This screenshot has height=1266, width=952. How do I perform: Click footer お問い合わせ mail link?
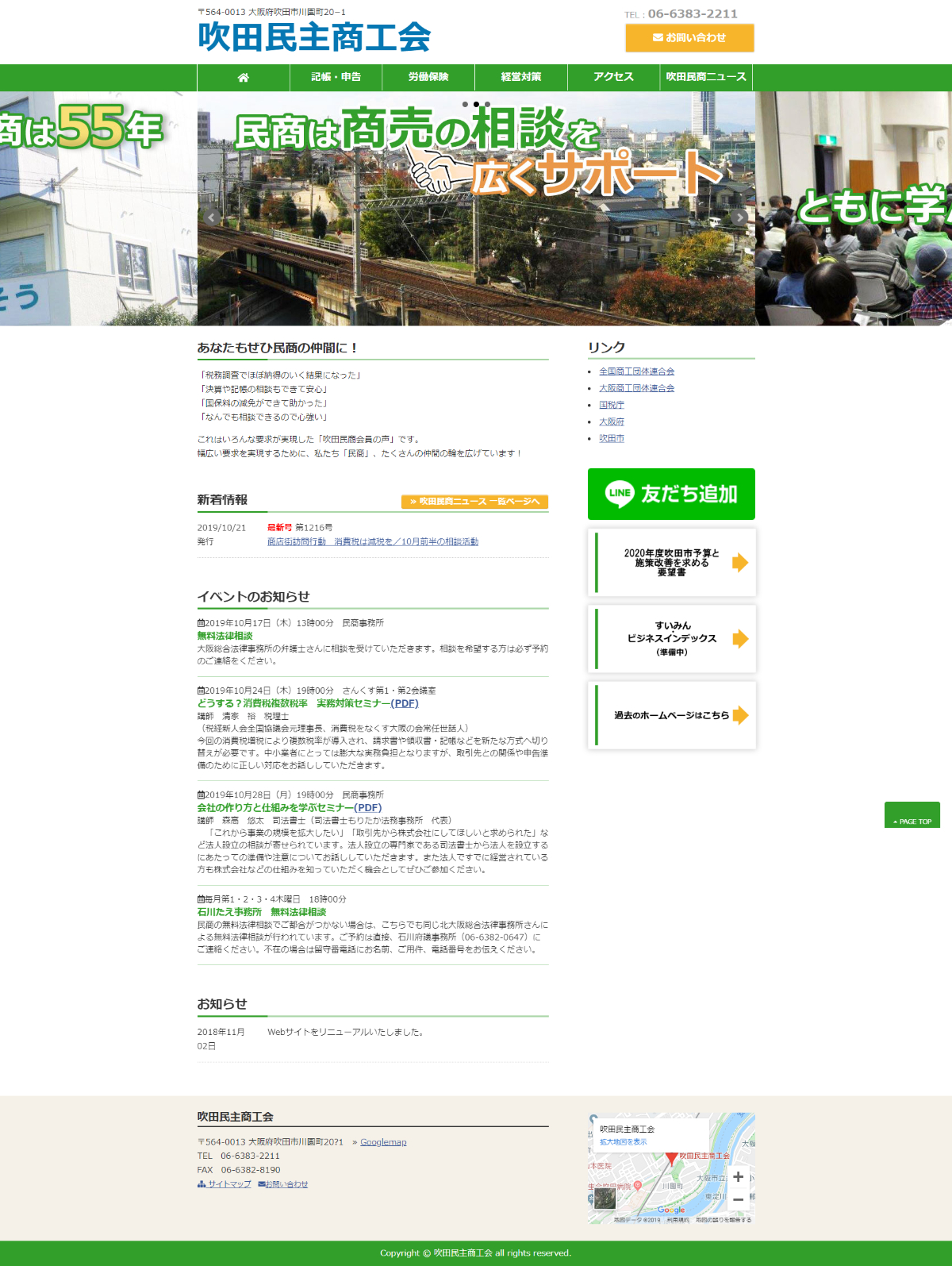click(283, 1184)
